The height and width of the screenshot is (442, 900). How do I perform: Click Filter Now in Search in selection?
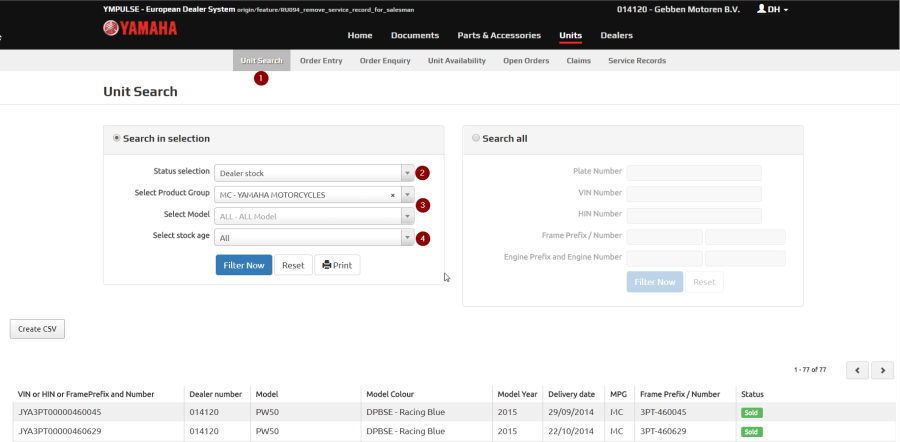coord(244,265)
